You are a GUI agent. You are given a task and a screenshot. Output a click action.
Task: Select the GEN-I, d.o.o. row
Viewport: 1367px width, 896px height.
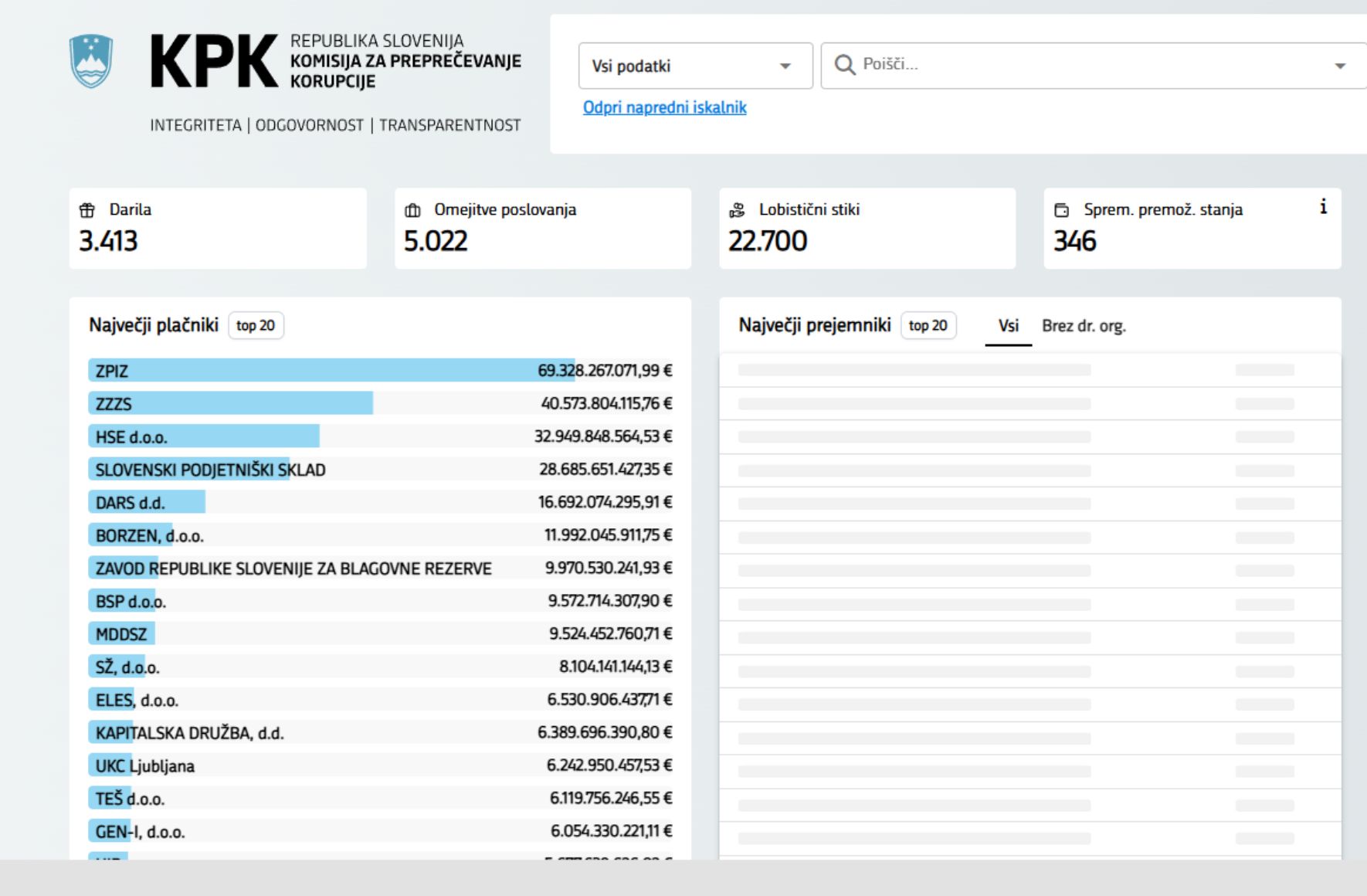pos(380,831)
